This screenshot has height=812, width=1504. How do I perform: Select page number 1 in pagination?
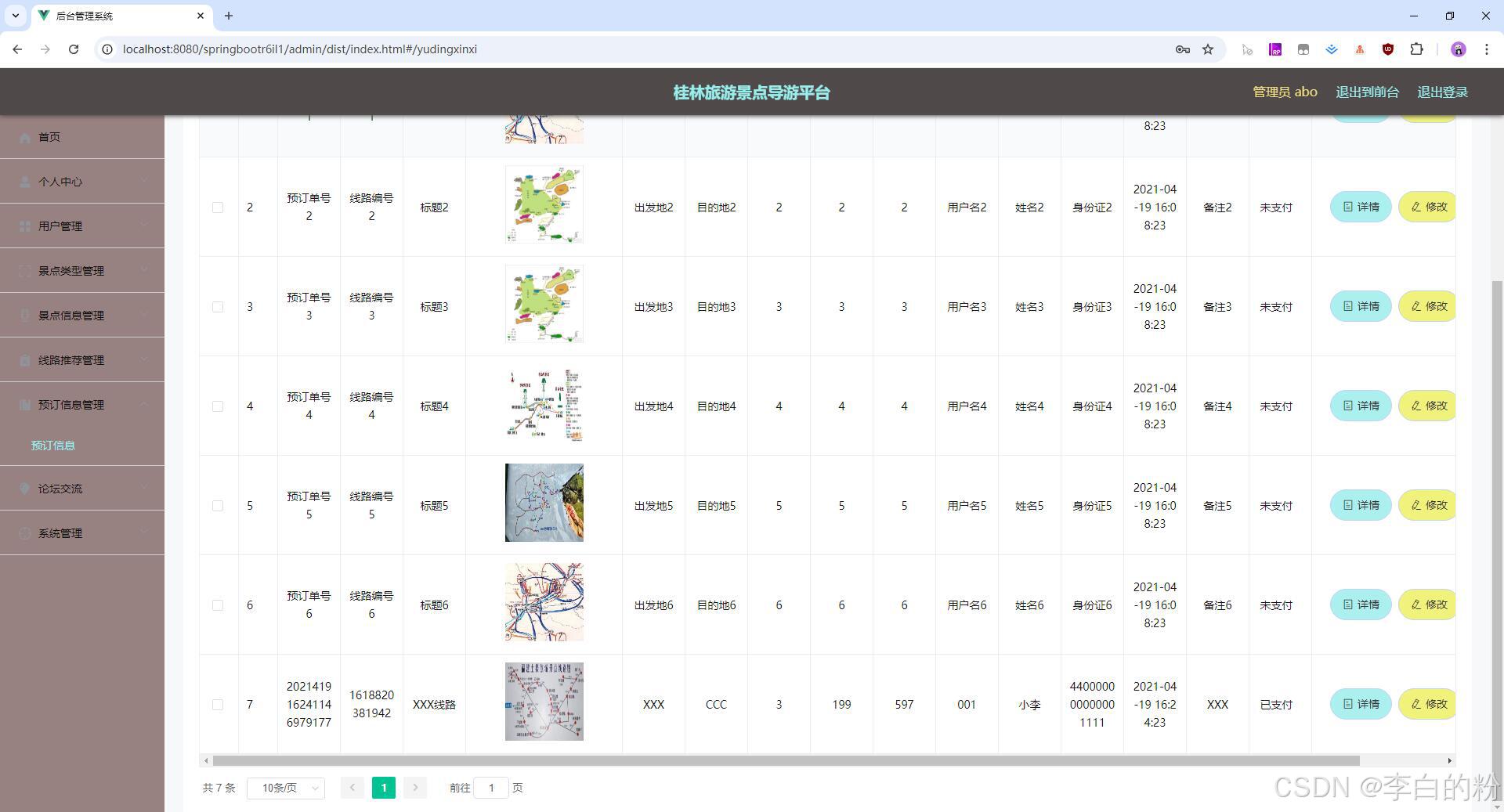[x=384, y=788]
